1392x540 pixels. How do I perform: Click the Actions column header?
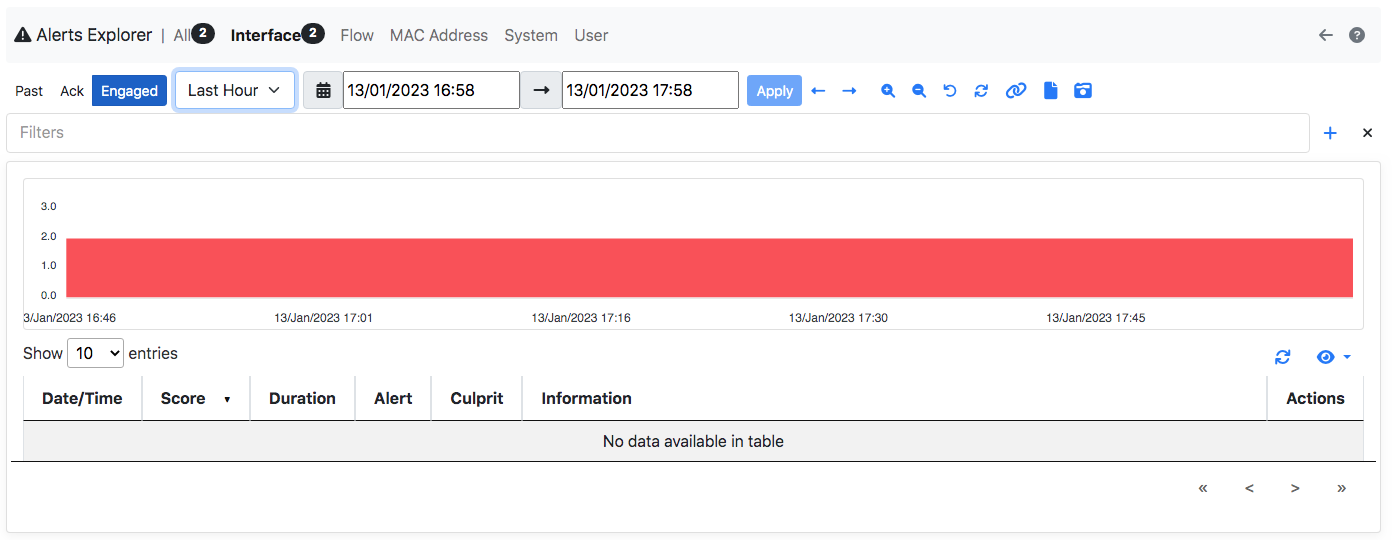[1315, 398]
